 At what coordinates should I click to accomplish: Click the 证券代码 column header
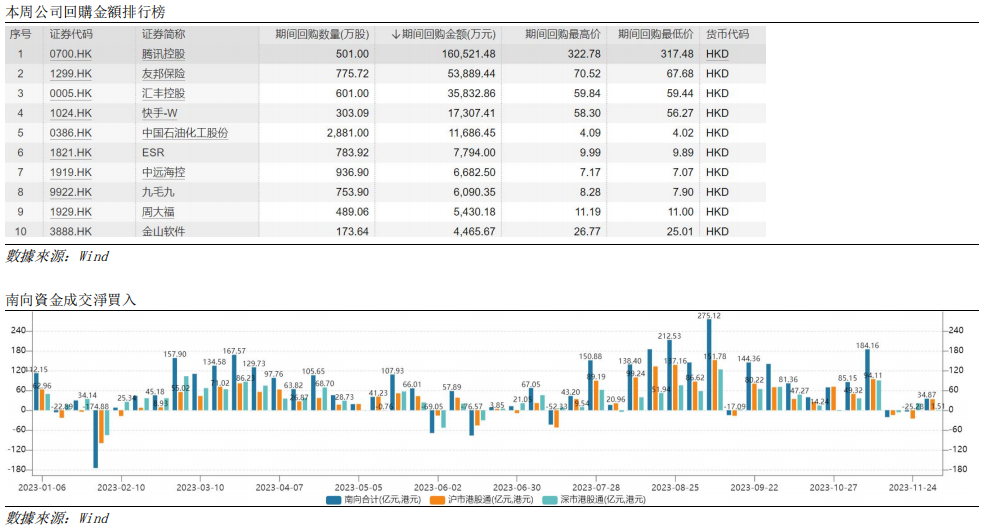point(71,34)
